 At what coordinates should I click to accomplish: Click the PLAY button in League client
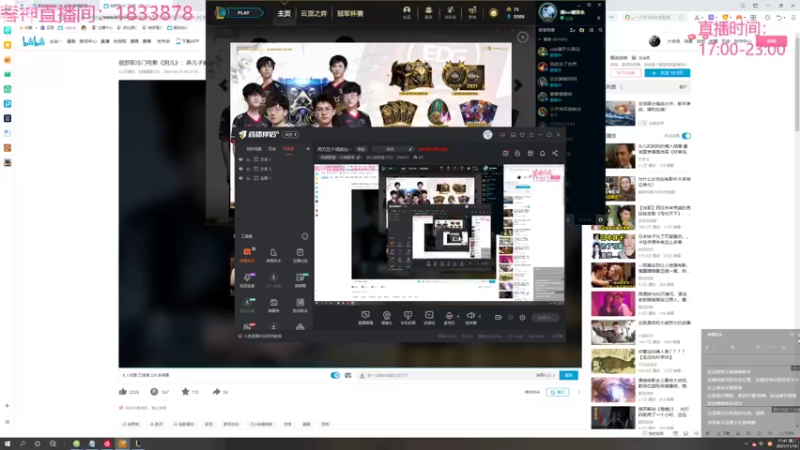coord(243,12)
